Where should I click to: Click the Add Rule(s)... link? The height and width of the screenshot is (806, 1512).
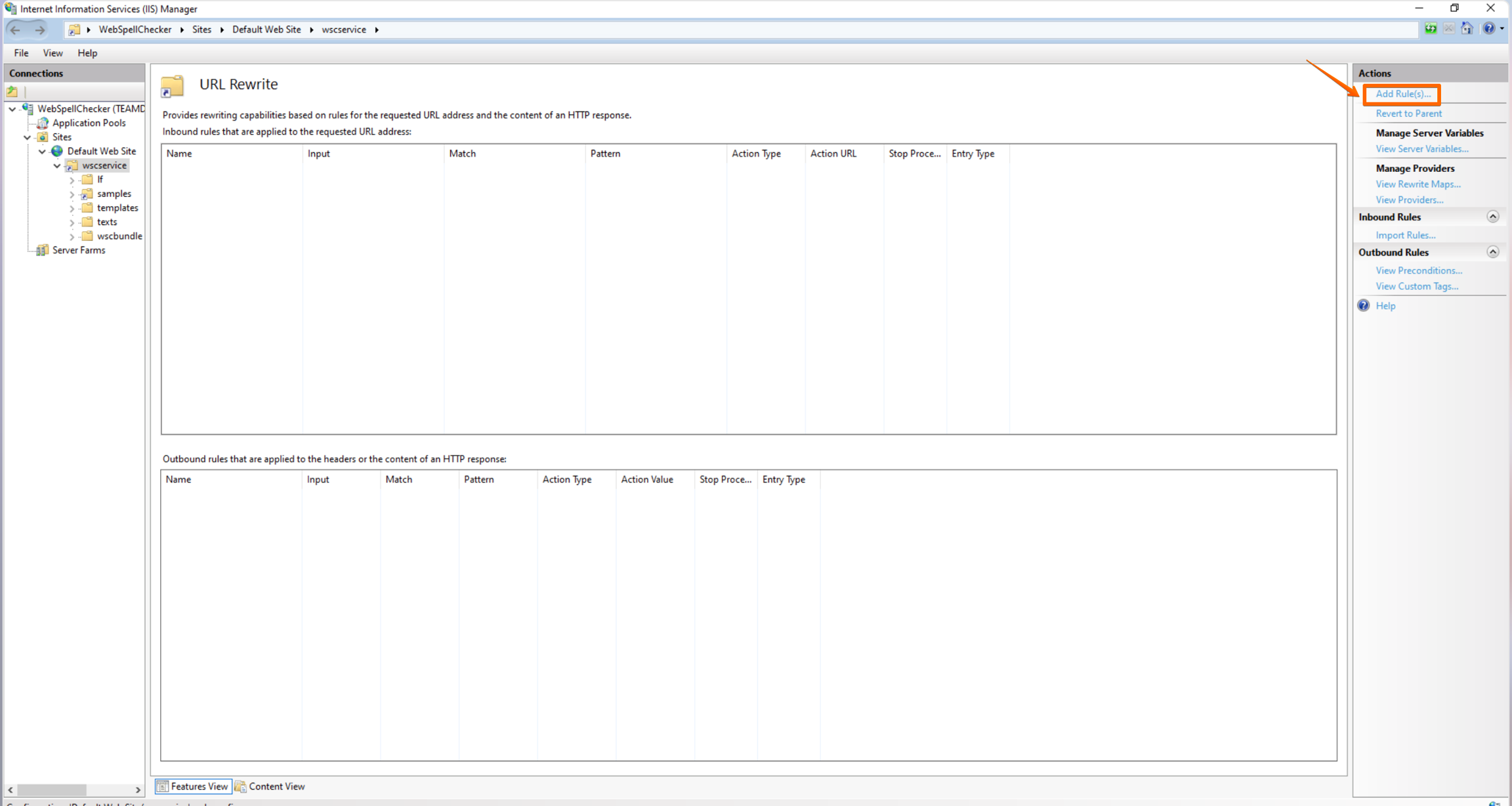tap(1403, 94)
